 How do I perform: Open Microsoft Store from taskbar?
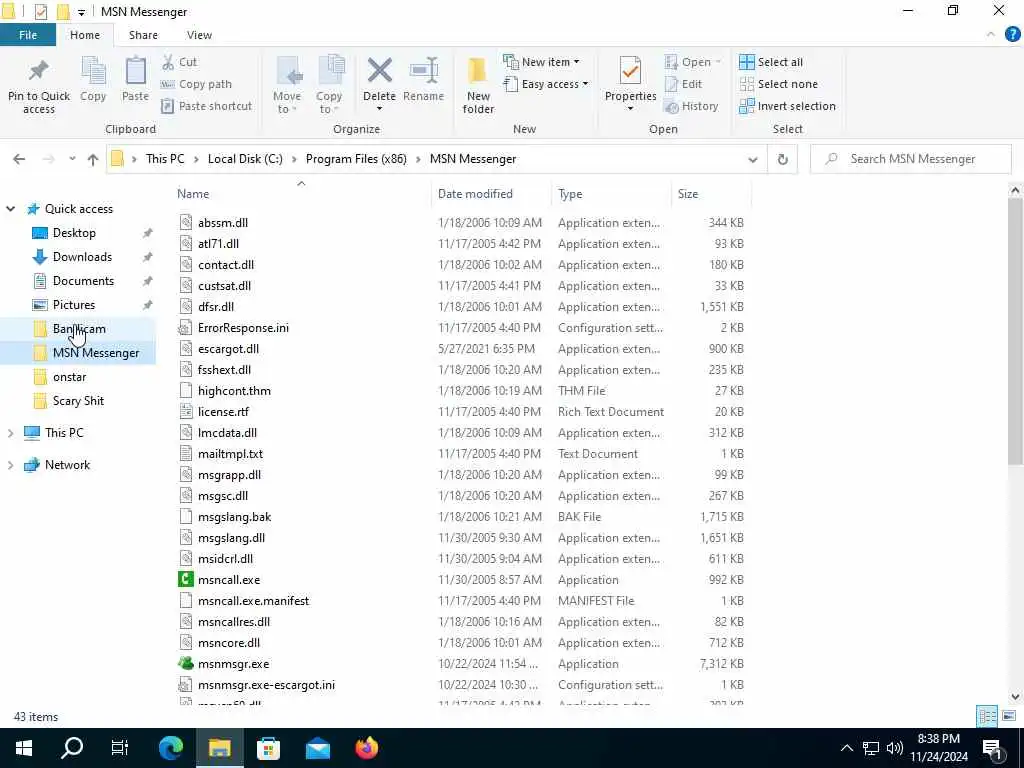pyautogui.click(x=268, y=748)
